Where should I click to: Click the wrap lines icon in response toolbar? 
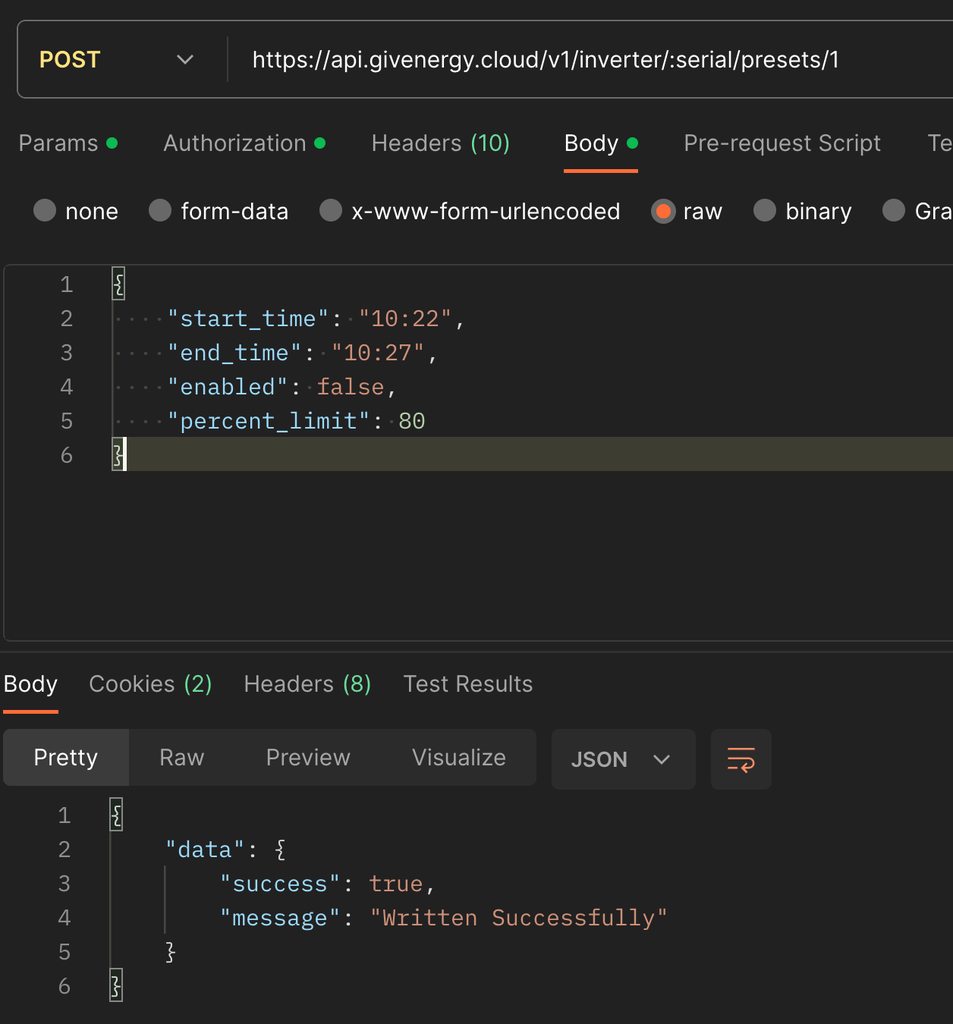(741, 759)
